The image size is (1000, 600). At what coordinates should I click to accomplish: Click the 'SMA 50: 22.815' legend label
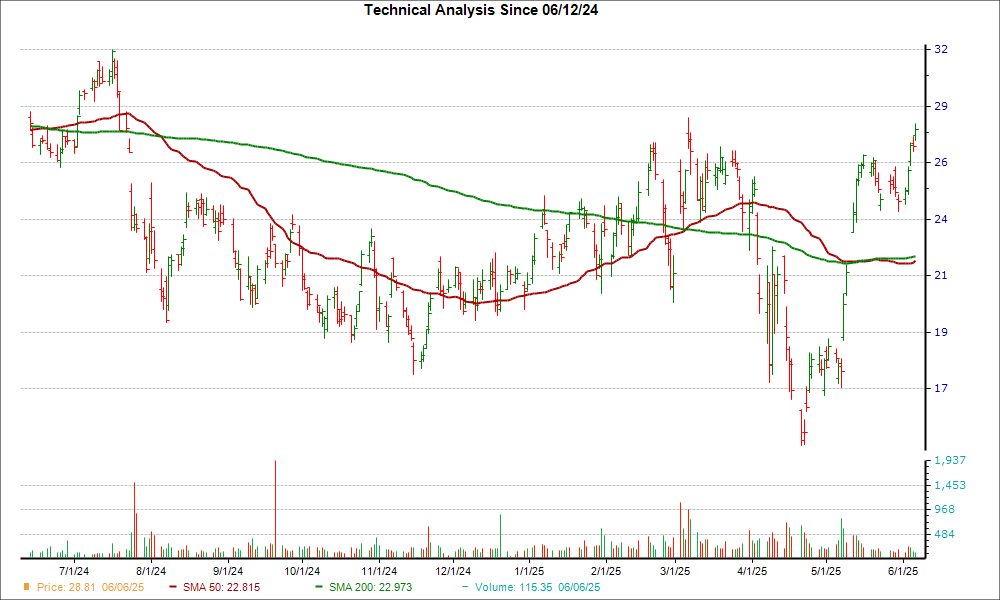coord(221,587)
